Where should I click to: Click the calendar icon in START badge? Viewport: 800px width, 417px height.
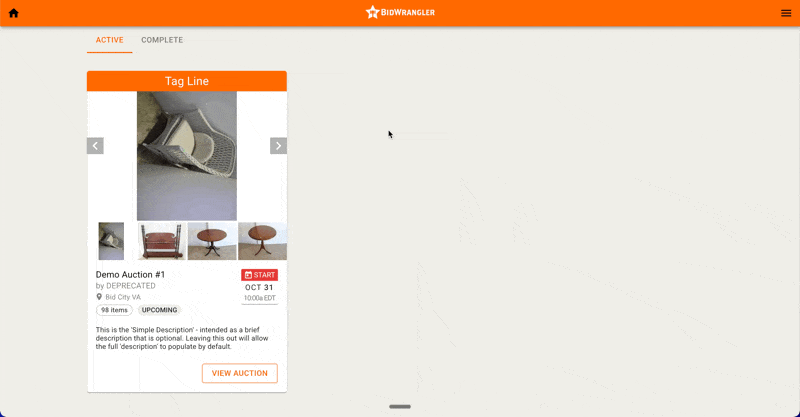click(x=248, y=275)
